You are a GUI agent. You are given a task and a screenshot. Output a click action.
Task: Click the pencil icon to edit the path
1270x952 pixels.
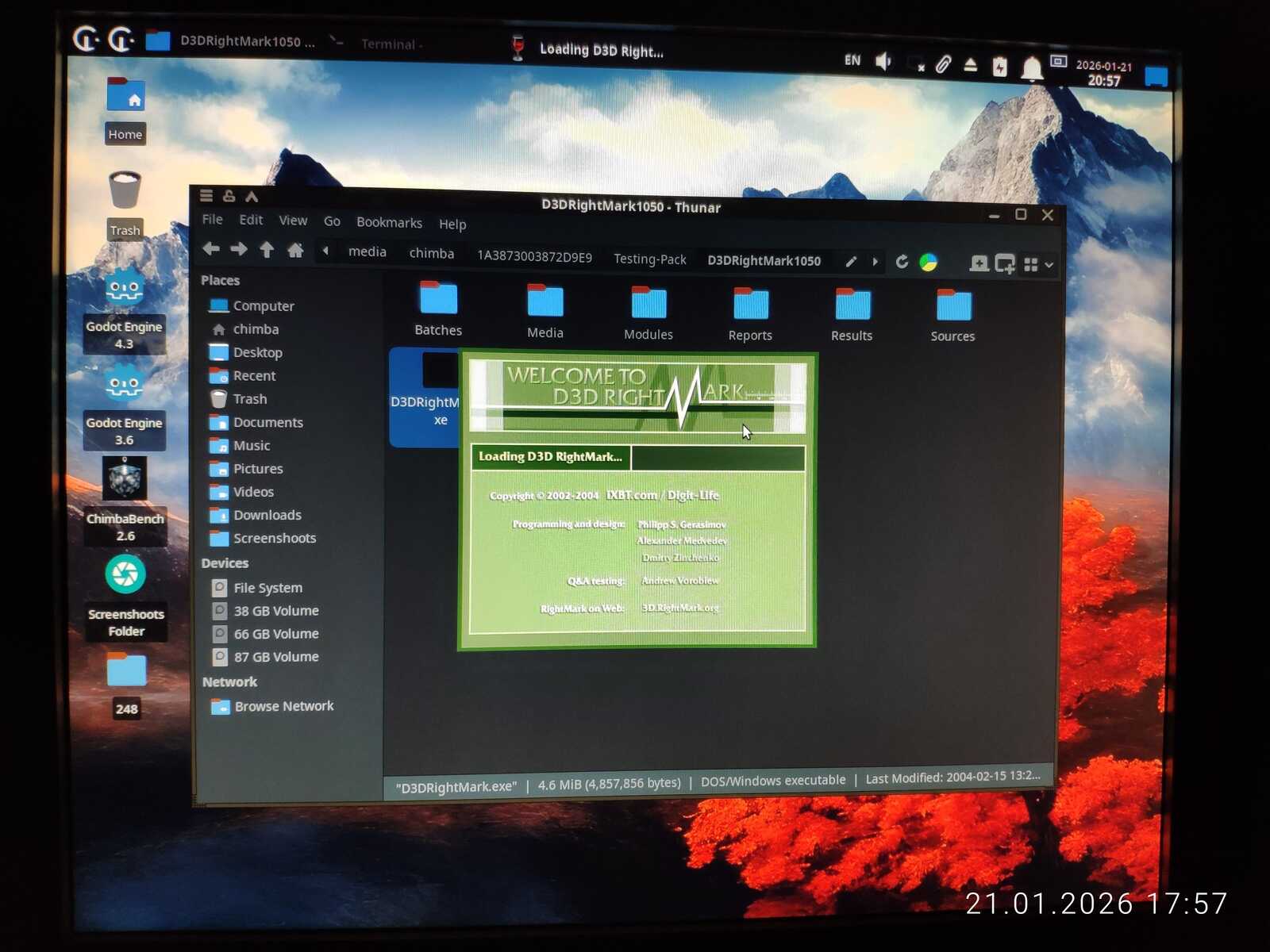point(851,261)
